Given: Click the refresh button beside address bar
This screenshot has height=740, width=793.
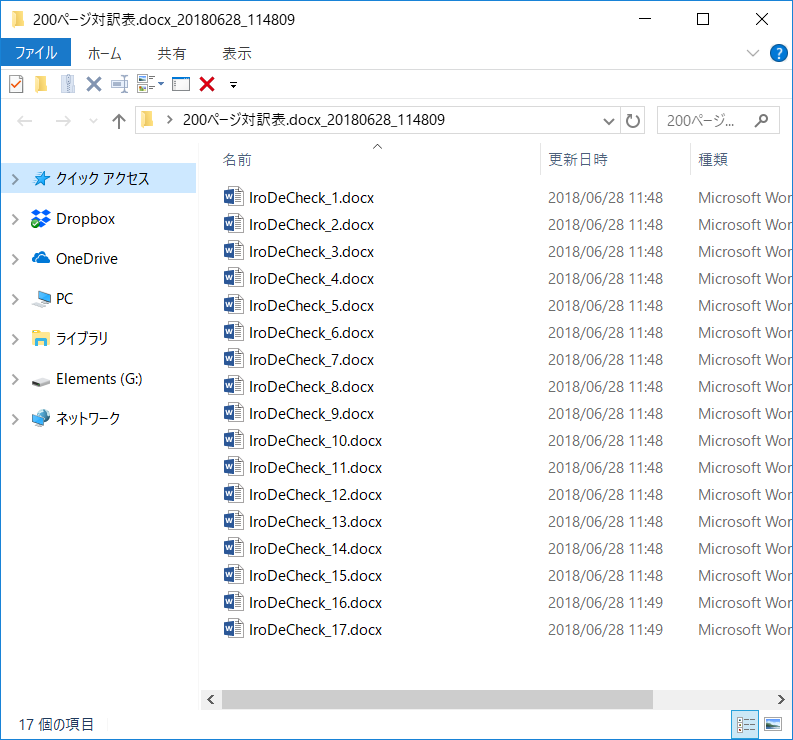Looking at the screenshot, I should tap(632, 121).
